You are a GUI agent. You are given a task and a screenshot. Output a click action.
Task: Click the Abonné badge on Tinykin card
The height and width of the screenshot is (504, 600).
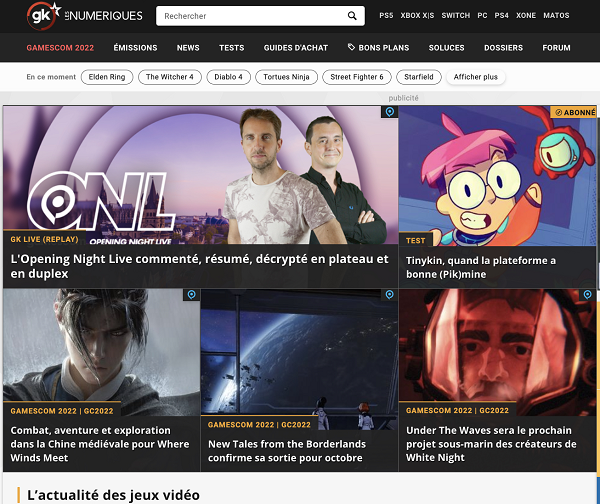tap(573, 112)
